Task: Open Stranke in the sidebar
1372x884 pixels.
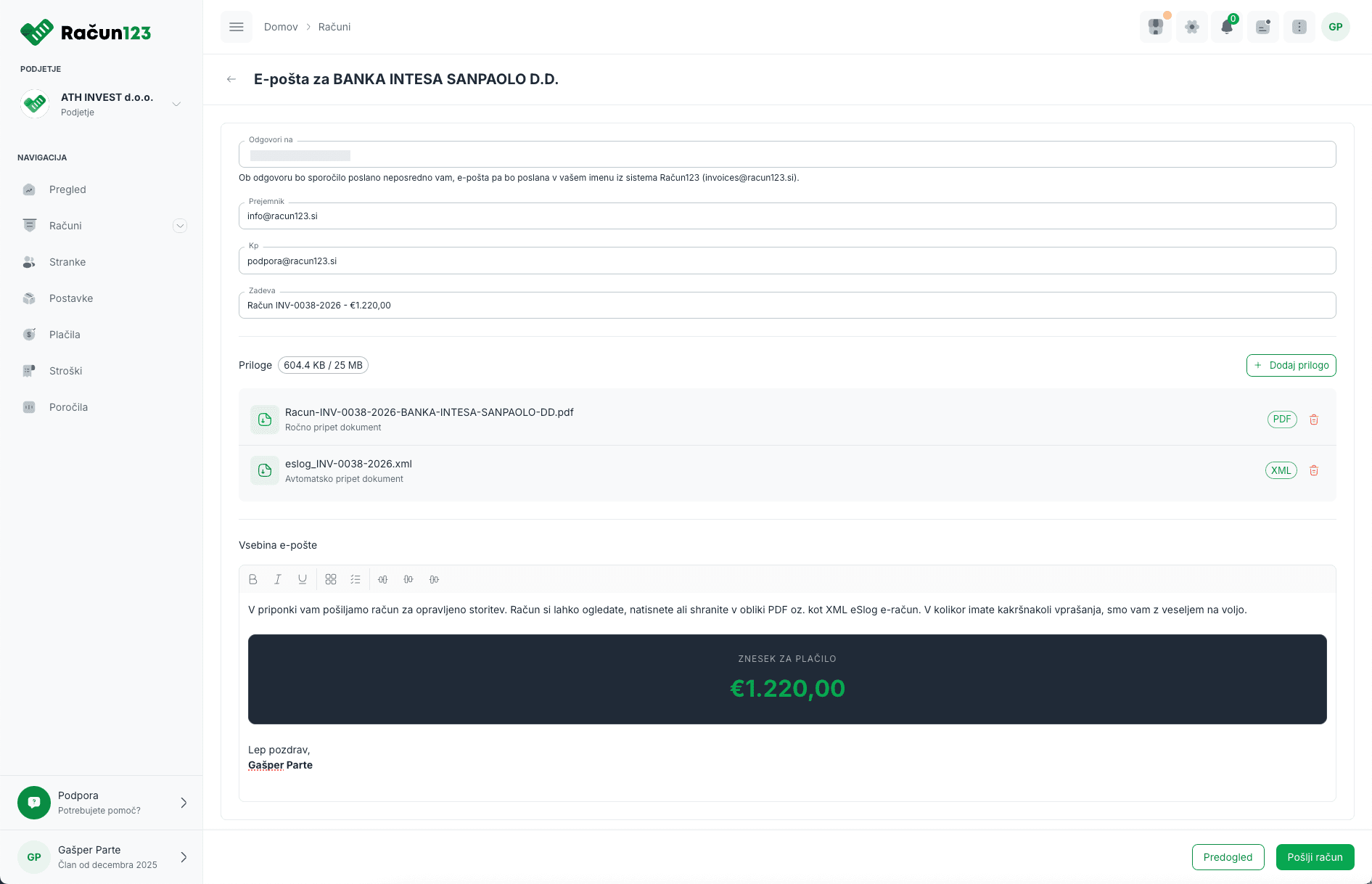Action: coord(67,262)
